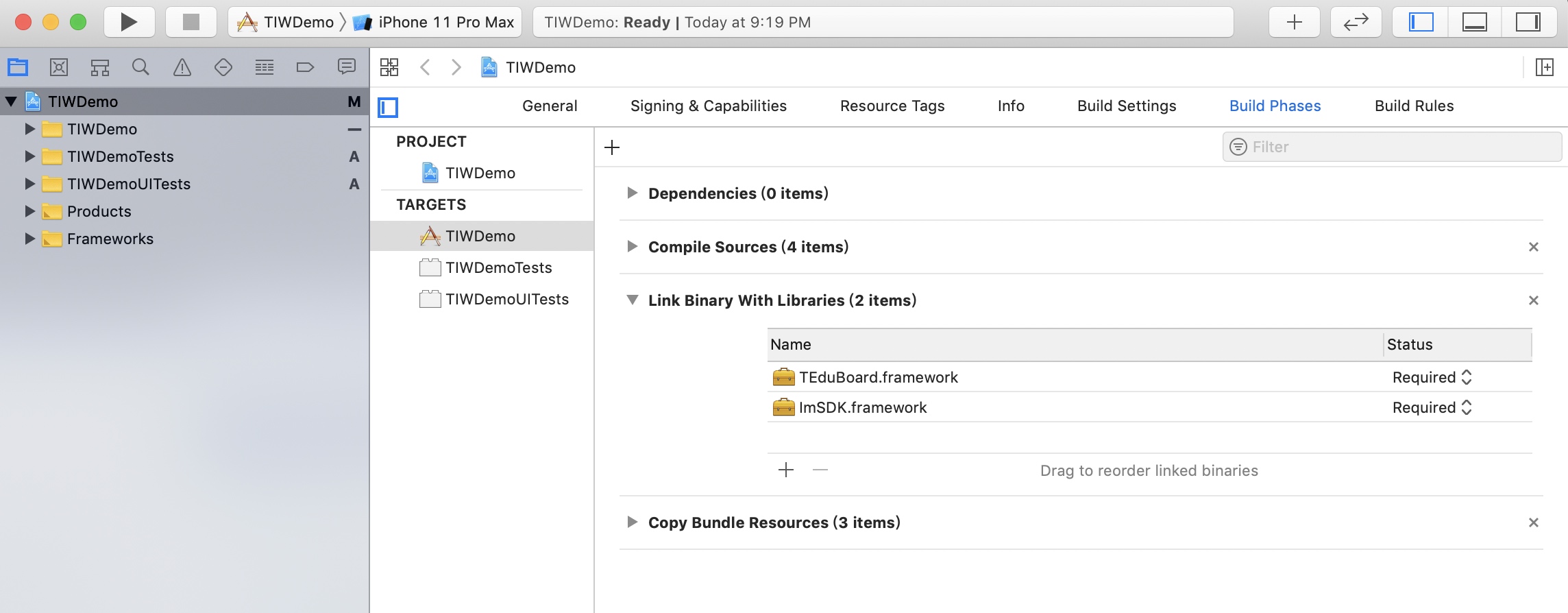Expand Copy Bundle Resources (3 items)
Screen dimensions: 1568x613
point(633,522)
